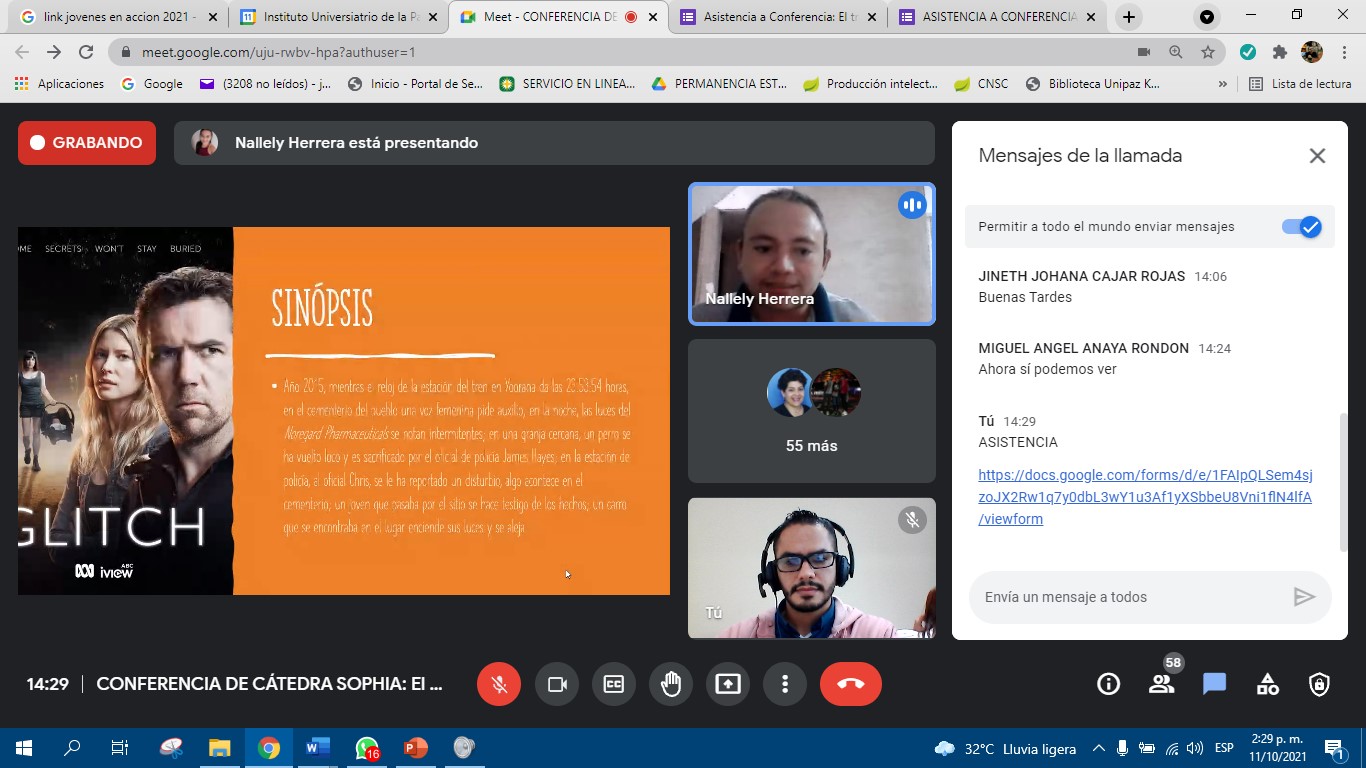1366x768 pixels.
Task: Open Google bookmark
Action: coord(152,84)
